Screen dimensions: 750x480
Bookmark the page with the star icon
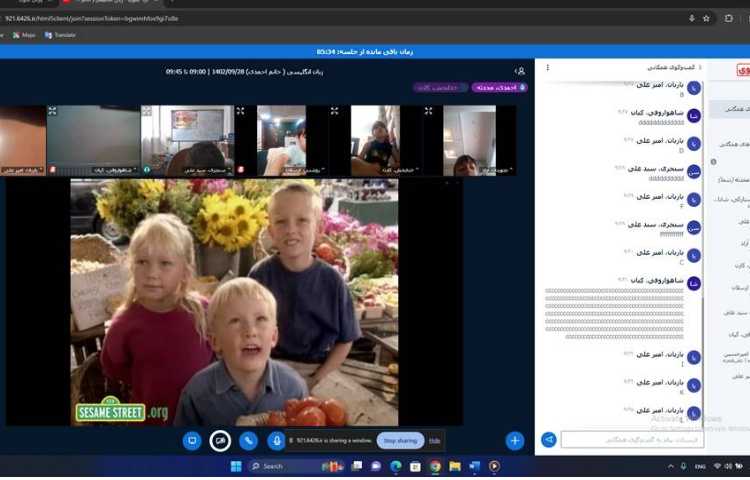pos(706,18)
